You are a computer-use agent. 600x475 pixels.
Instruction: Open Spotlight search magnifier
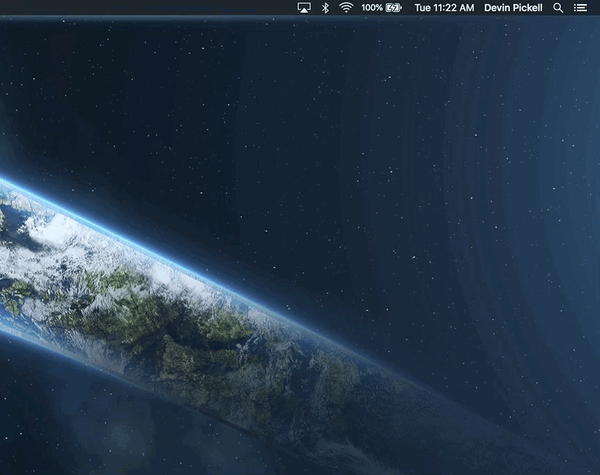point(558,8)
